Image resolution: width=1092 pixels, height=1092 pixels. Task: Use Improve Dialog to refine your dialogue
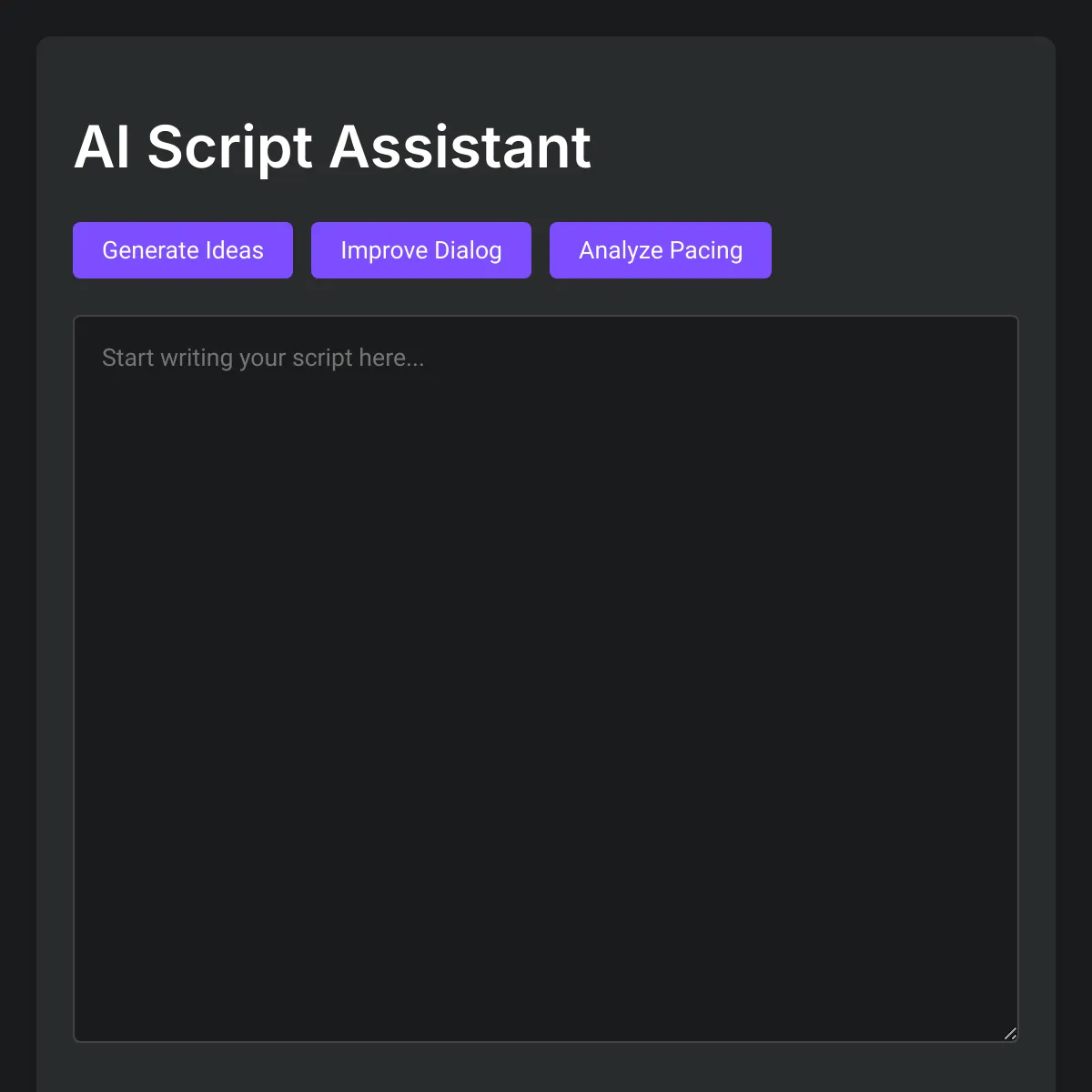coord(420,249)
